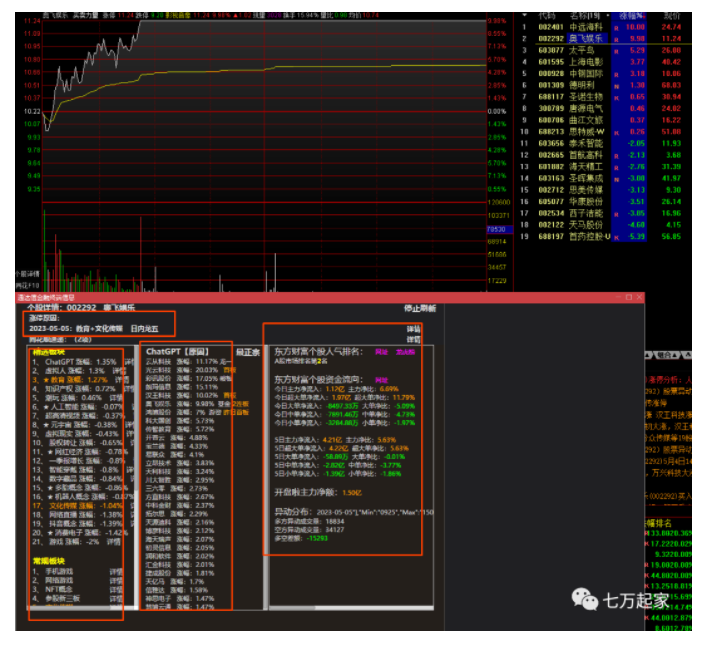Screen dimensions: 702x646
Task: Click vertical scrollbar of 精选板块 panel
Action: (136, 476)
